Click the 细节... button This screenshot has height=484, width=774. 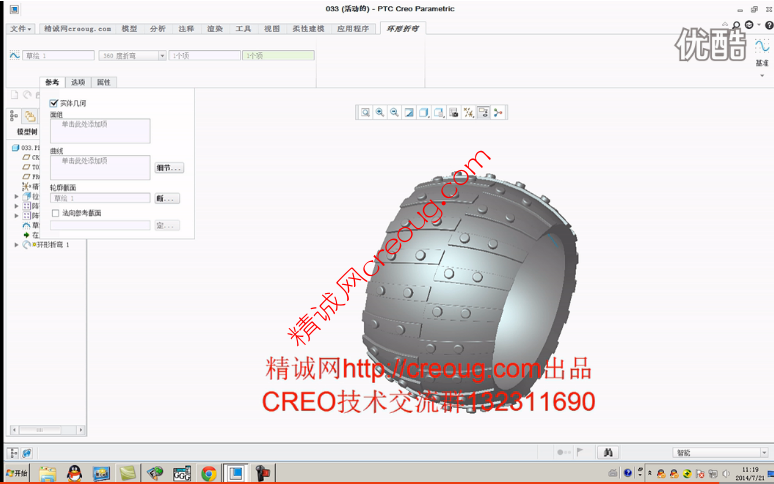click(169, 168)
